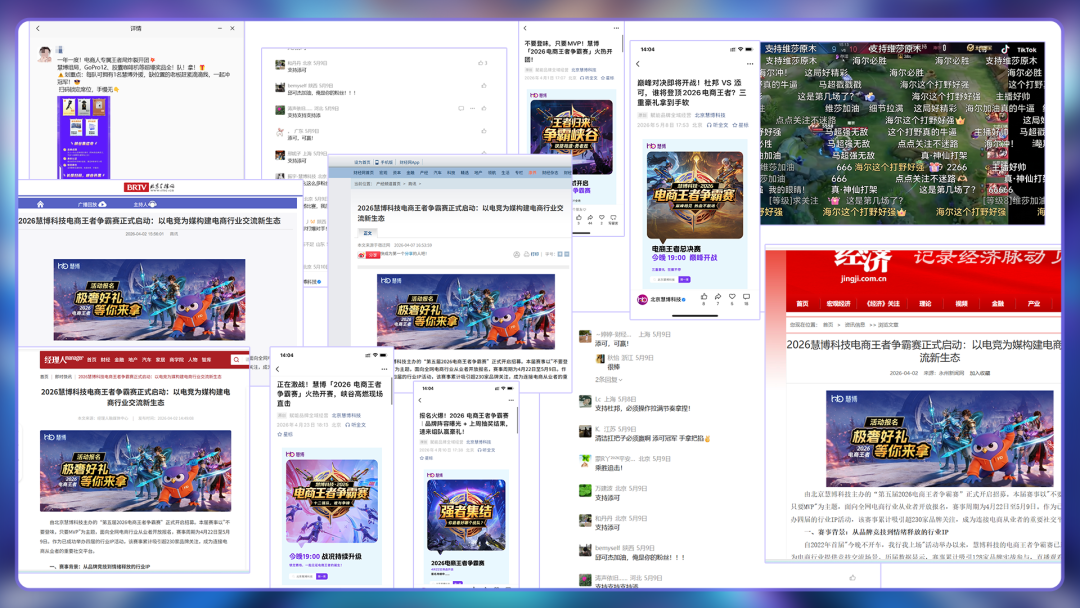This screenshot has height=608, width=1080.
Task: Click the 极奢好礼 banner on the BRTV article
Action: [149, 300]
